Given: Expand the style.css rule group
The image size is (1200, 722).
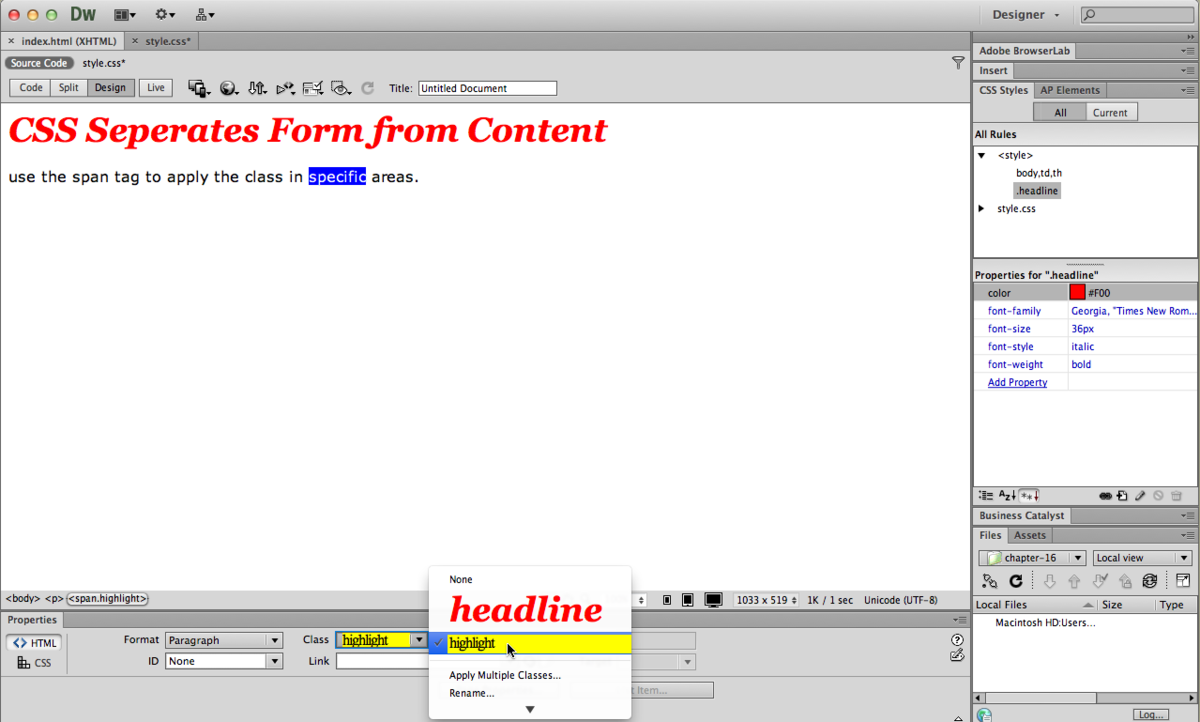Looking at the screenshot, I should pyautogui.click(x=982, y=209).
